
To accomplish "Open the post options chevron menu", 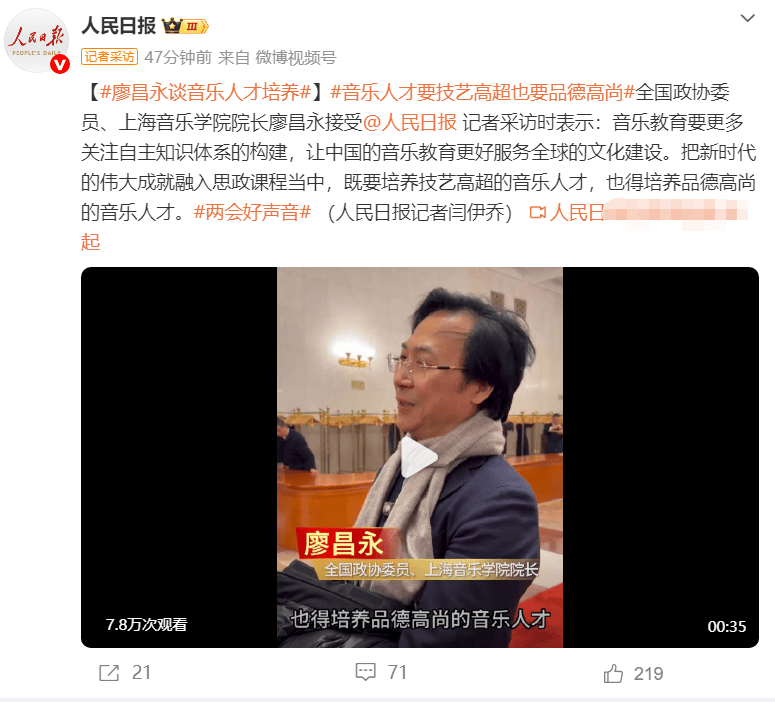I will 747,19.
